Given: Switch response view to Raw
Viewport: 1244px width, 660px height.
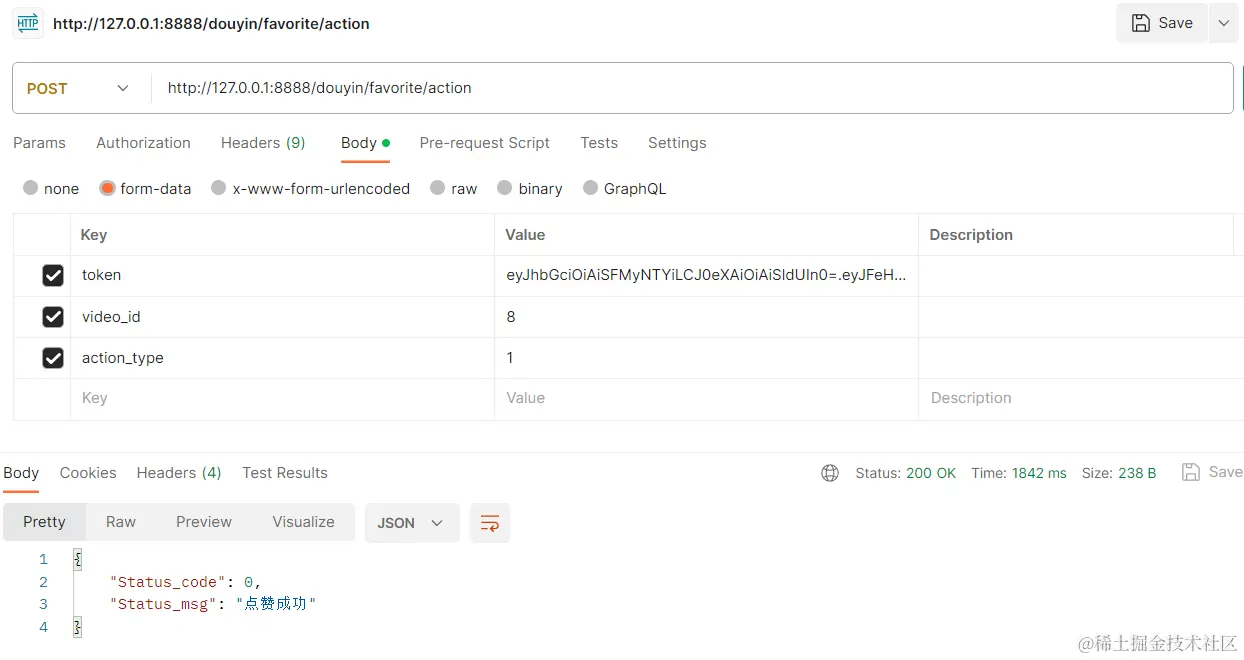Looking at the screenshot, I should 121,522.
